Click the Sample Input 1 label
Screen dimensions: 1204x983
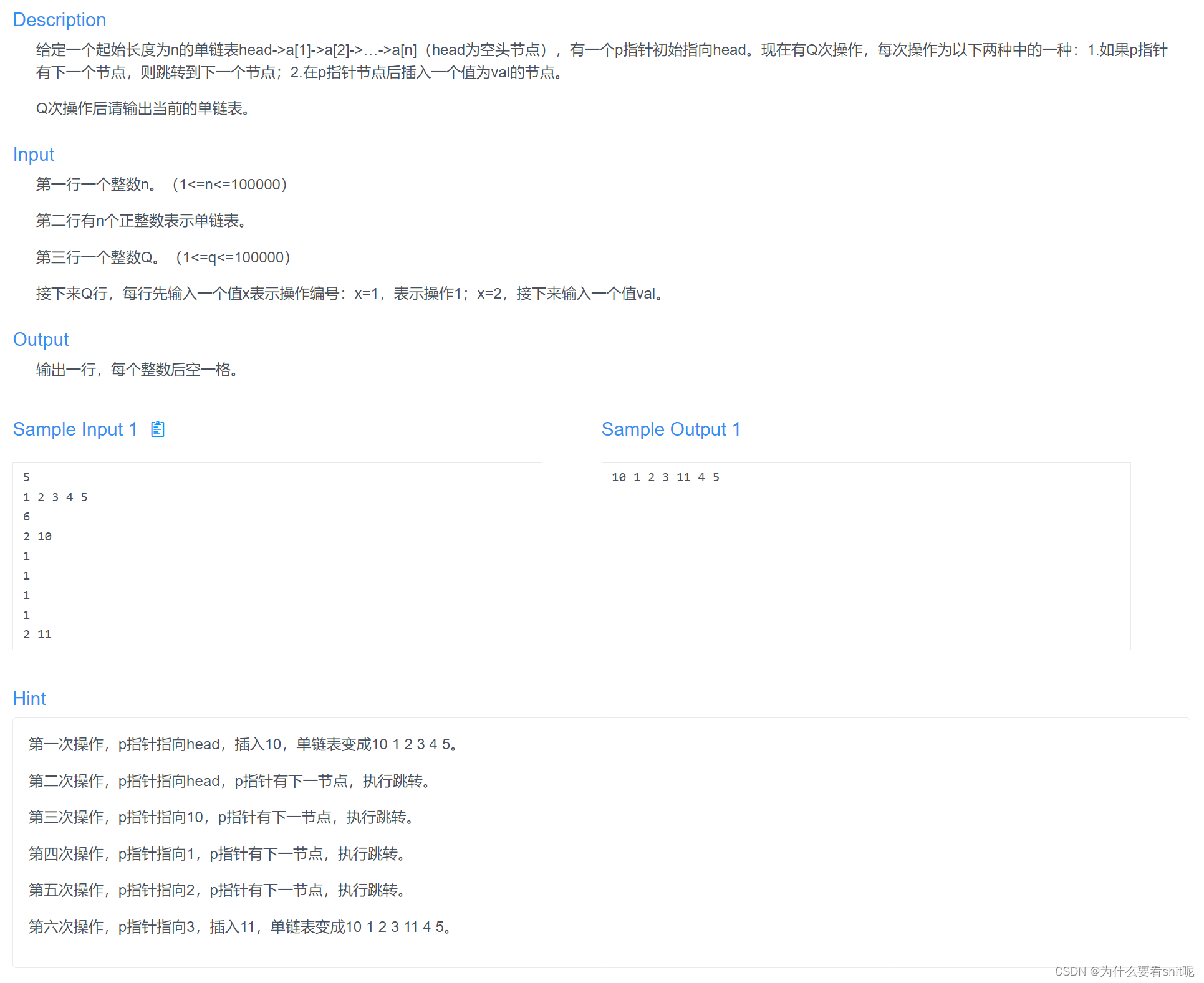pyautogui.click(x=75, y=429)
